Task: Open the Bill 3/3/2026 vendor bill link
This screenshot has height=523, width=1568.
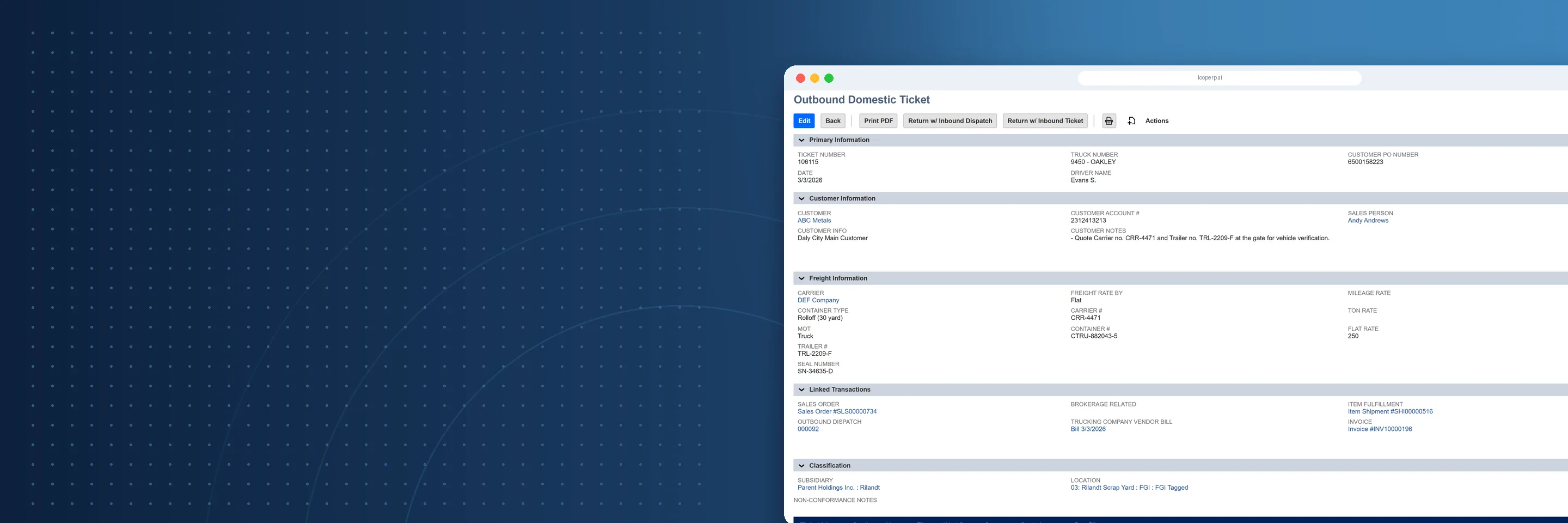Action: 1088,429
